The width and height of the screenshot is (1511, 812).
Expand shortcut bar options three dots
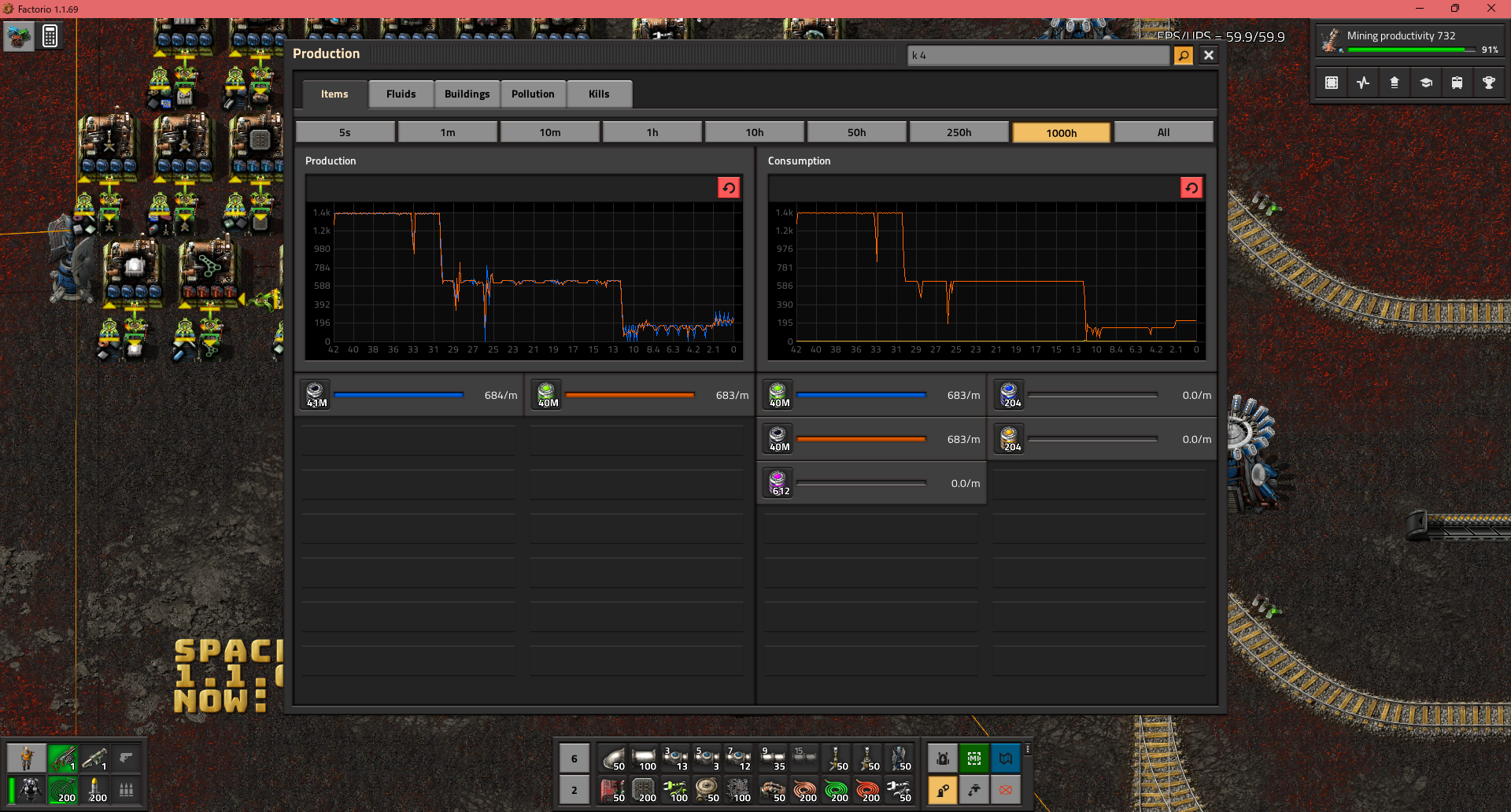click(x=1028, y=750)
